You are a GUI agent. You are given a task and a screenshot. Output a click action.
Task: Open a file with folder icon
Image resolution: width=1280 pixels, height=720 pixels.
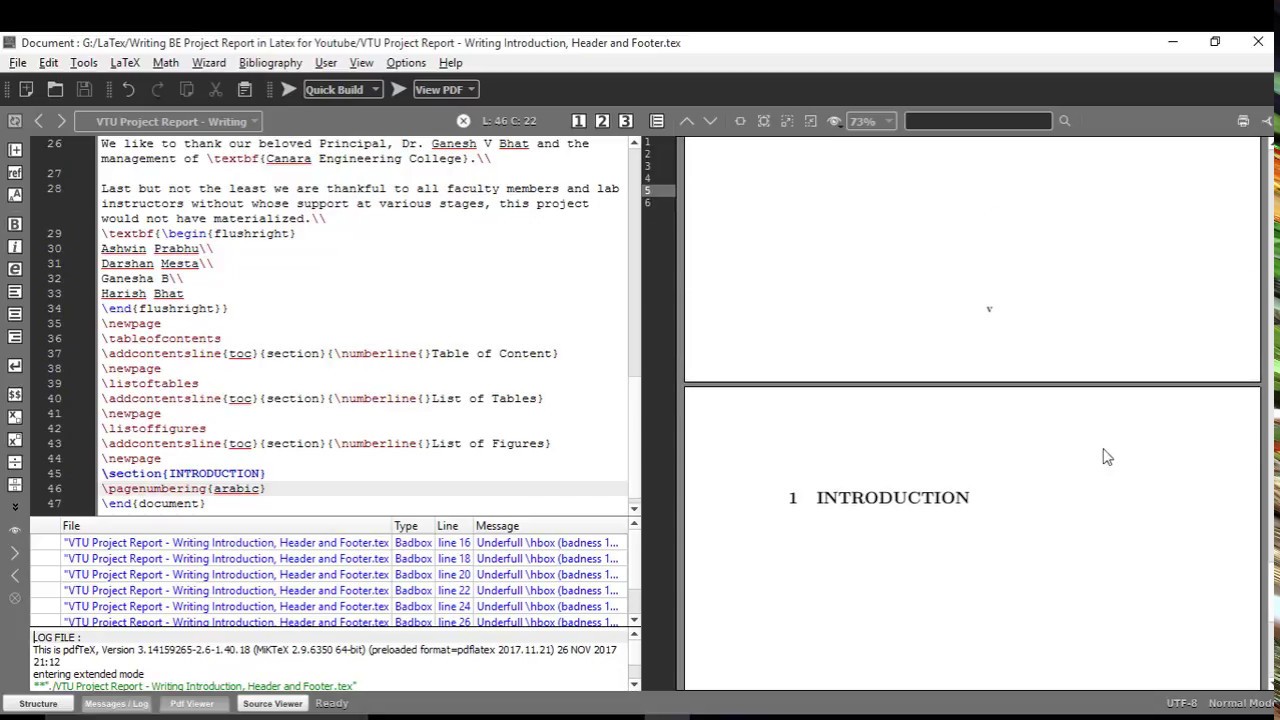point(55,90)
